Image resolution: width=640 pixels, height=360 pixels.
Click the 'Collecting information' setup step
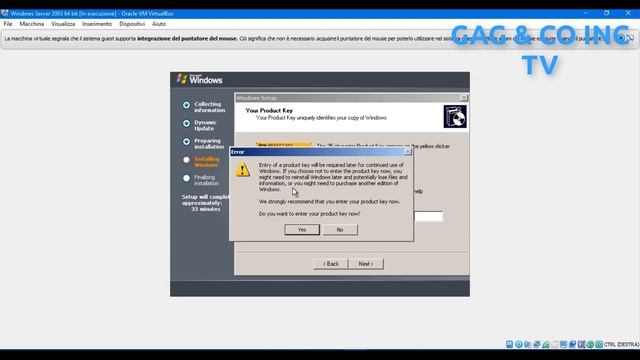tap(209, 107)
